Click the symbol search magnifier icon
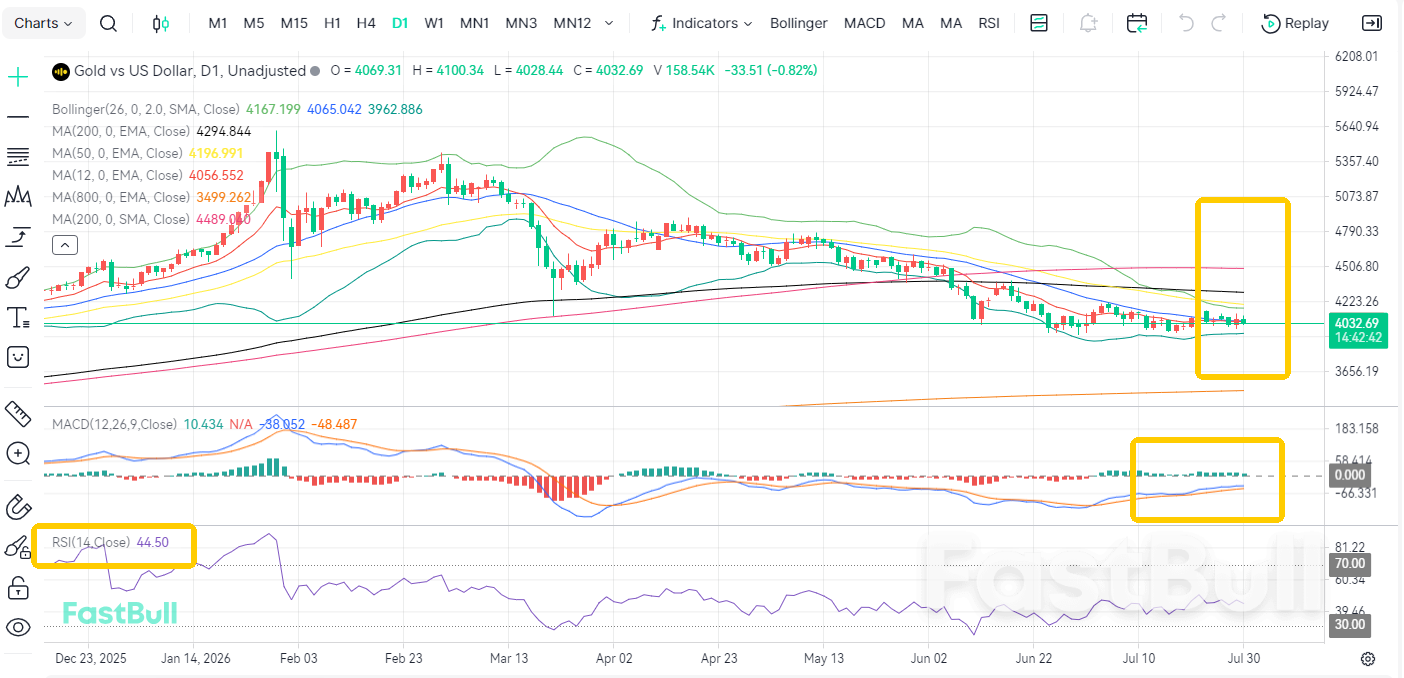This screenshot has width=1404, height=678. pos(109,23)
